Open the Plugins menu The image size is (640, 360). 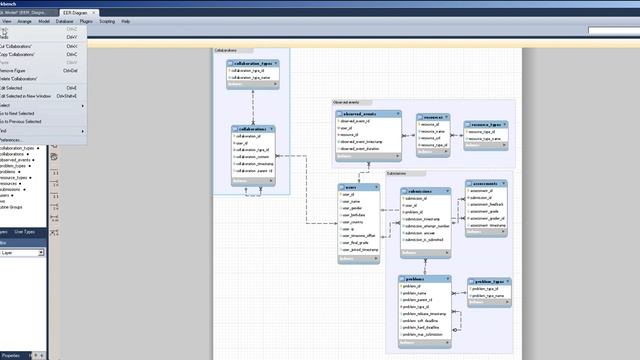click(x=86, y=21)
